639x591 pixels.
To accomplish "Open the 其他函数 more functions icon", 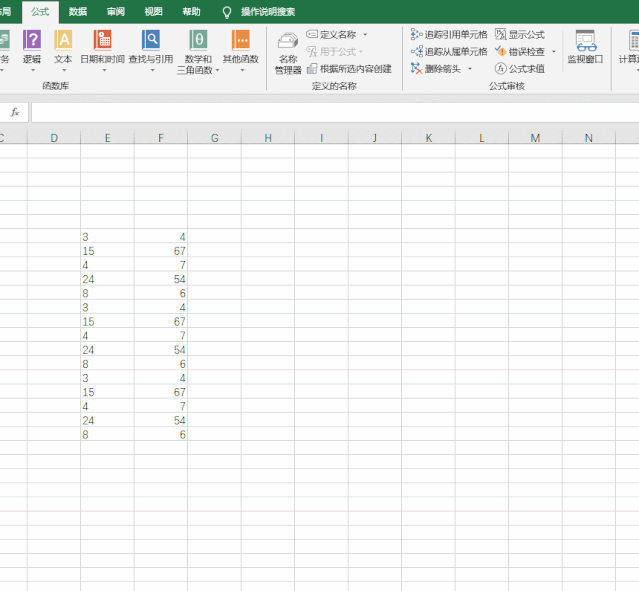I will (x=241, y=40).
